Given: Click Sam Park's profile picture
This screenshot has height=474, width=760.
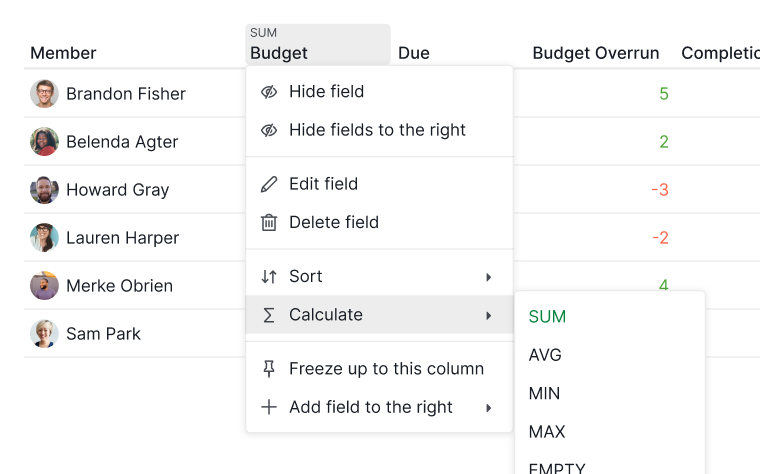Looking at the screenshot, I should pyautogui.click(x=45, y=333).
